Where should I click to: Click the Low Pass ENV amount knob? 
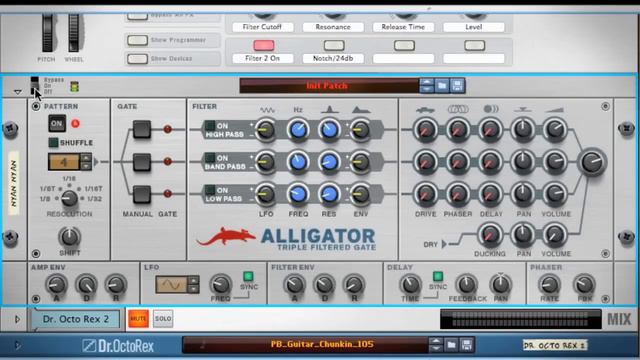pyautogui.click(x=361, y=194)
